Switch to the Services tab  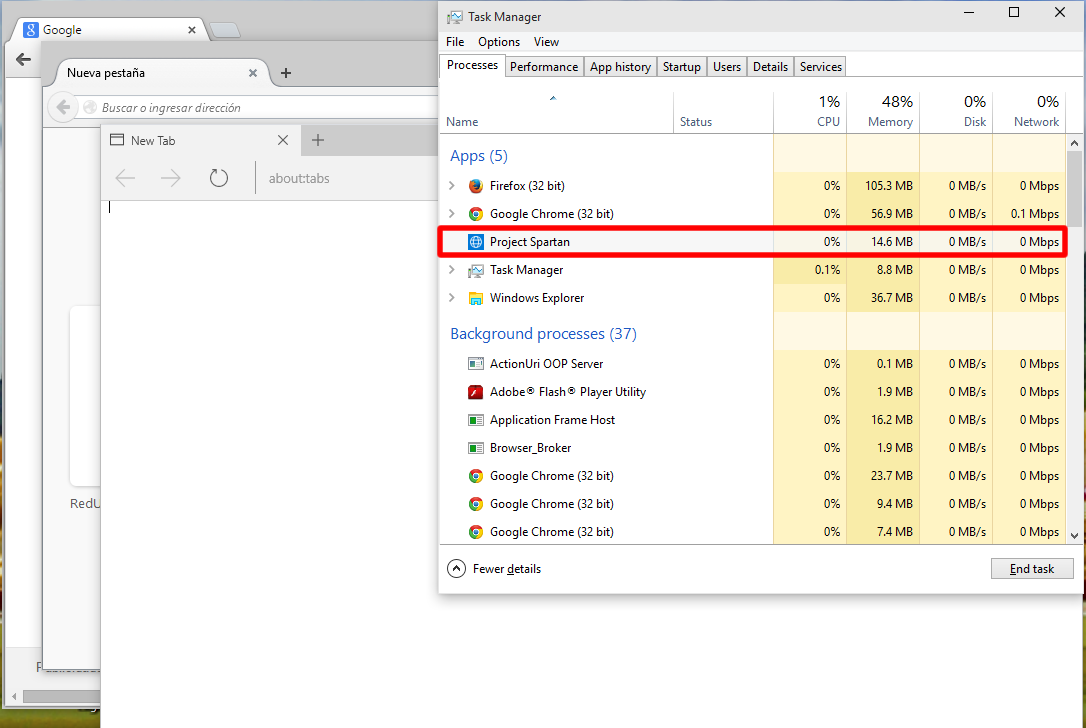821,66
